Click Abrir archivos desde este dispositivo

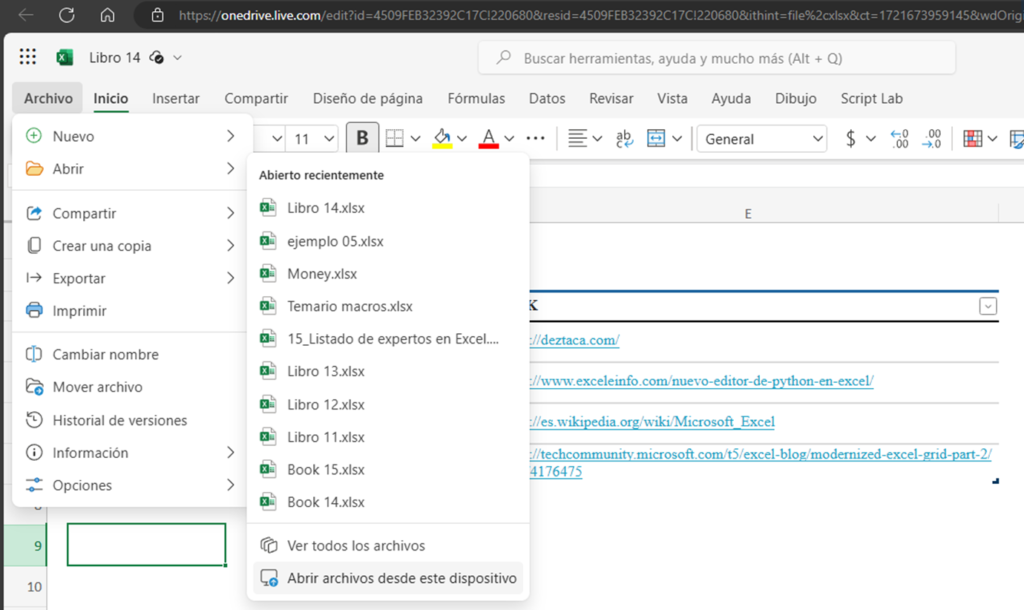(388, 578)
